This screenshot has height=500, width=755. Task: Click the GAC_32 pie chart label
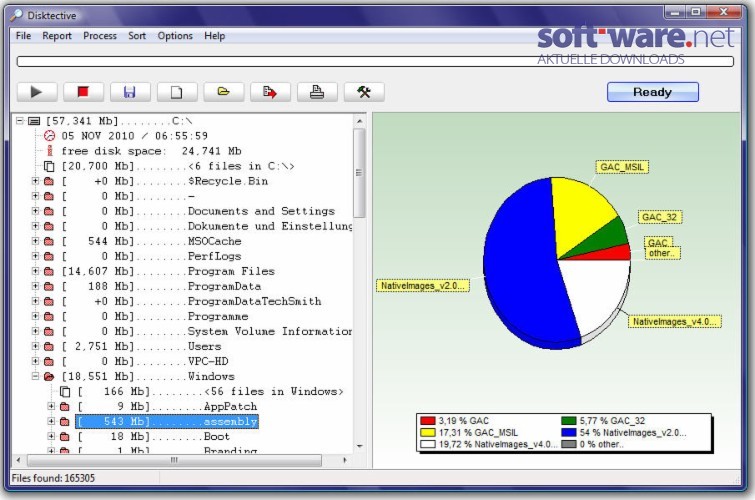pyautogui.click(x=660, y=217)
